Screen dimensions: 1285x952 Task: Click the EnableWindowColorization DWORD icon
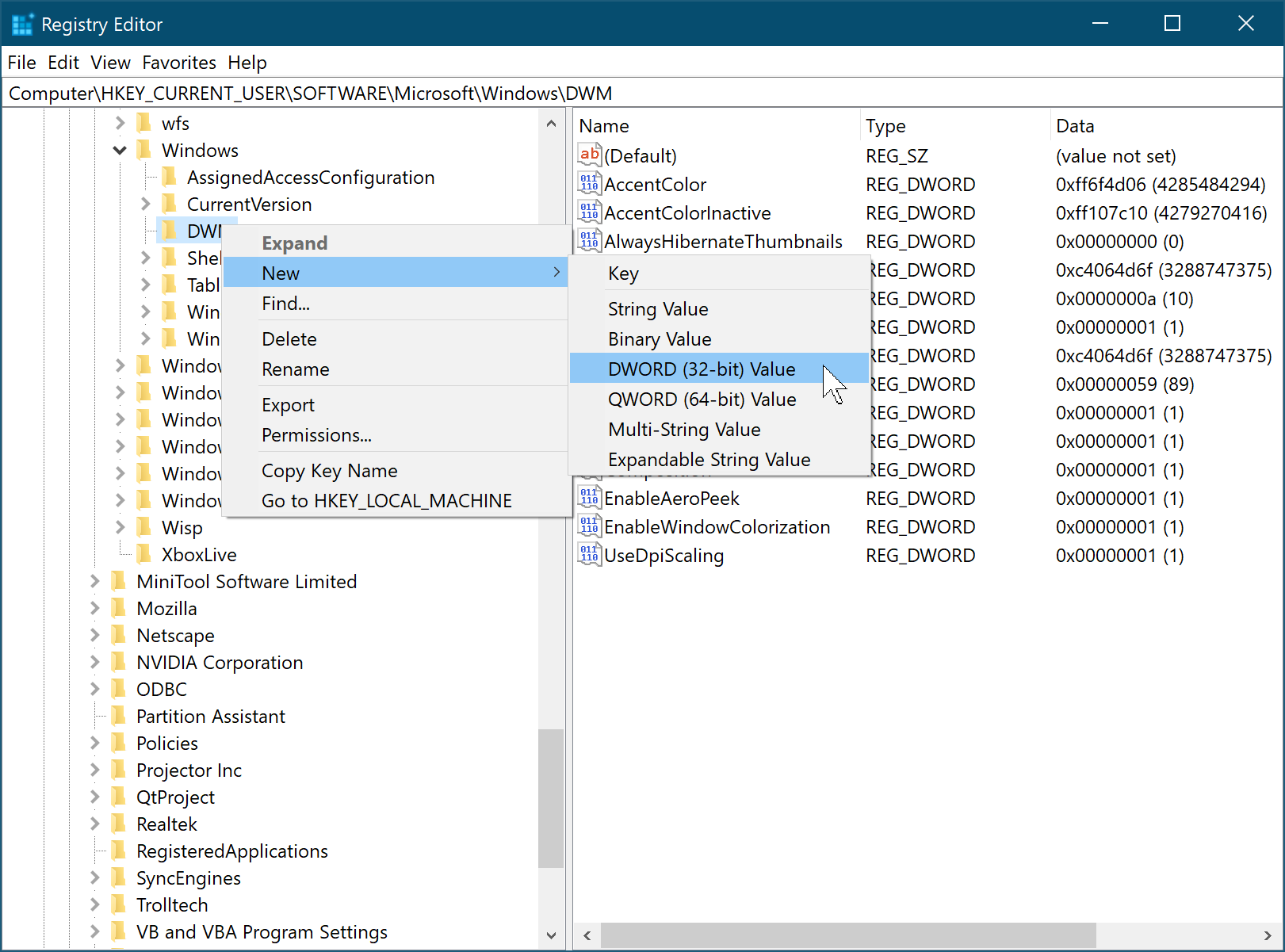pos(589,526)
